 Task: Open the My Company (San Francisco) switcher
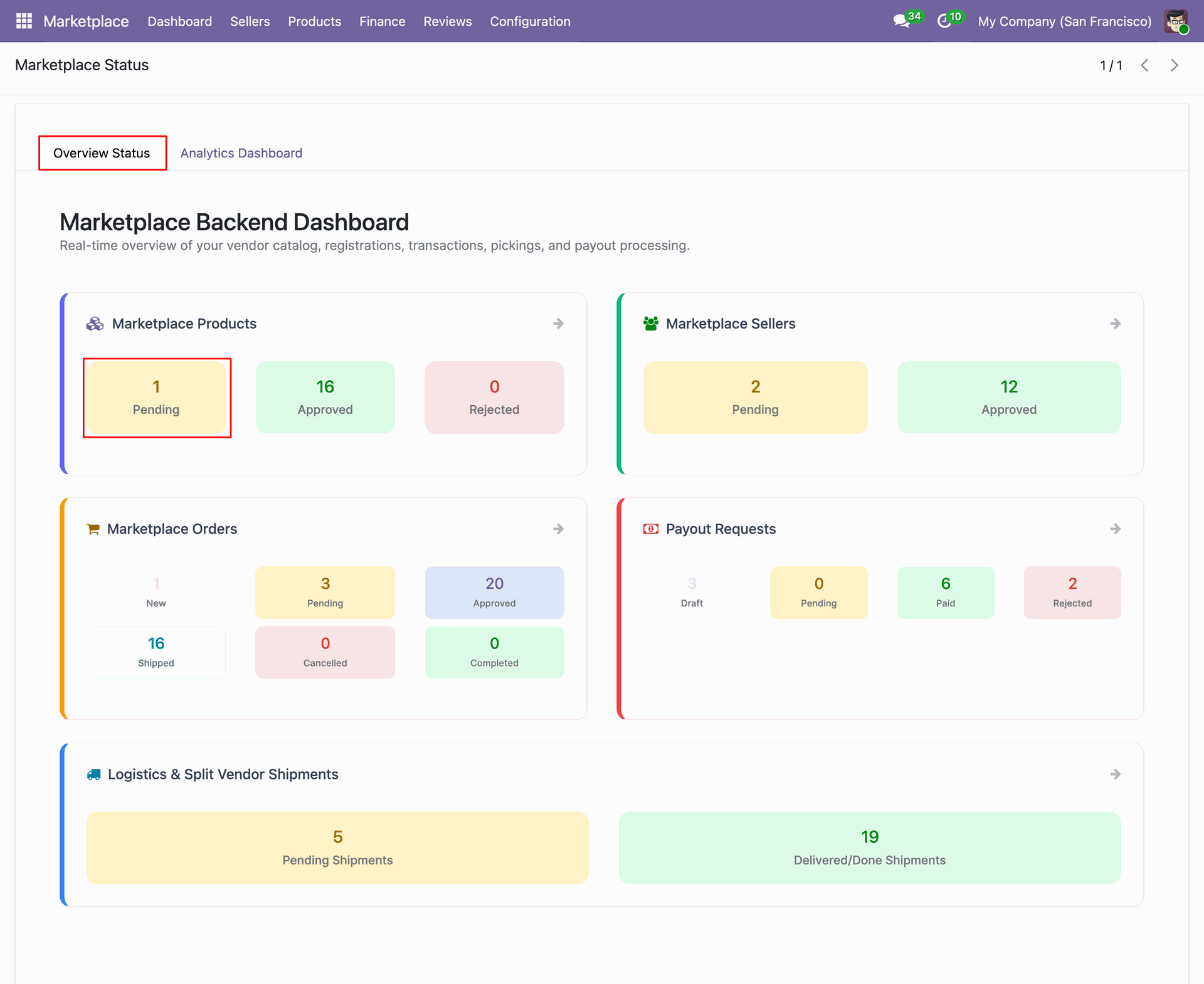coord(1064,21)
